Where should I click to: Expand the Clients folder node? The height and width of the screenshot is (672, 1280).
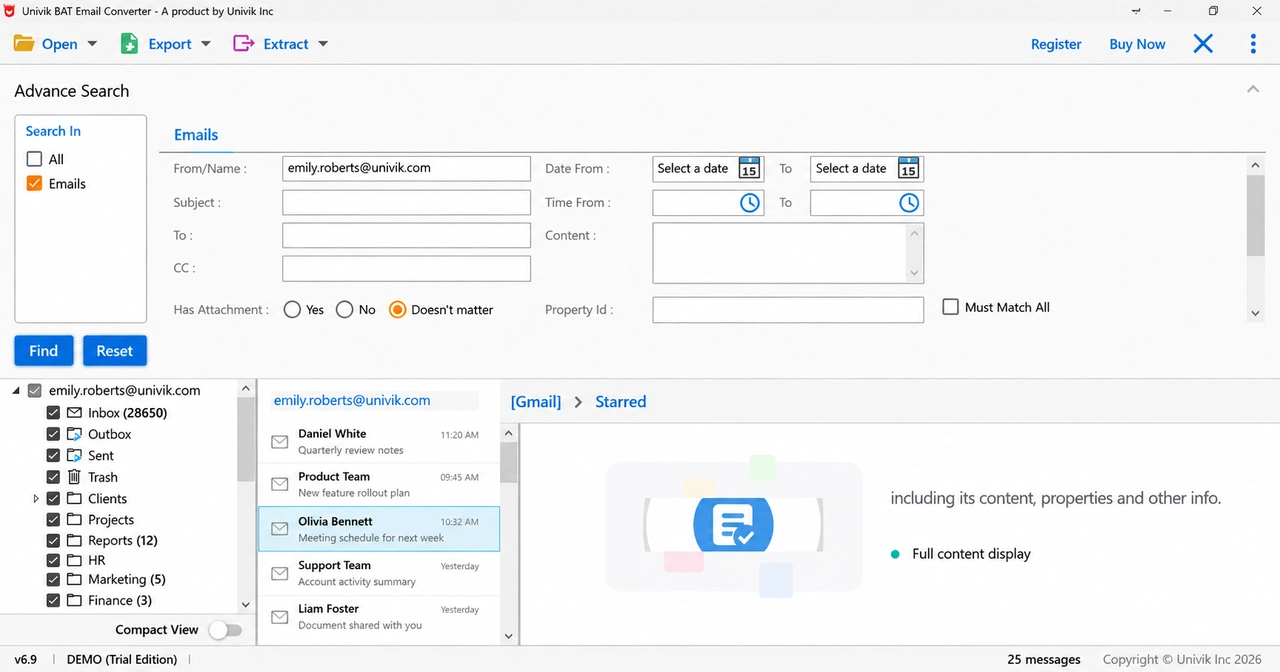(36, 498)
